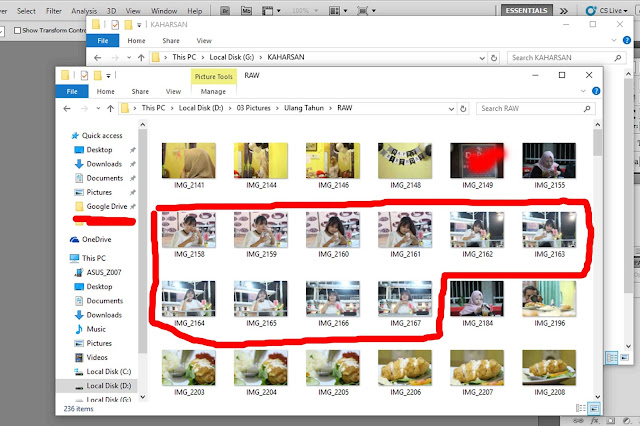640x426 pixels.
Task: Open the Manage tab under Picture Tools
Action: point(213,92)
